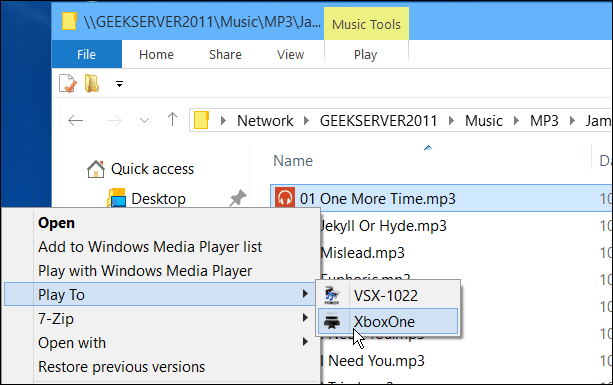Click the folder icon in title bar
Image resolution: width=613 pixels, height=385 pixels.
[x=69, y=21]
